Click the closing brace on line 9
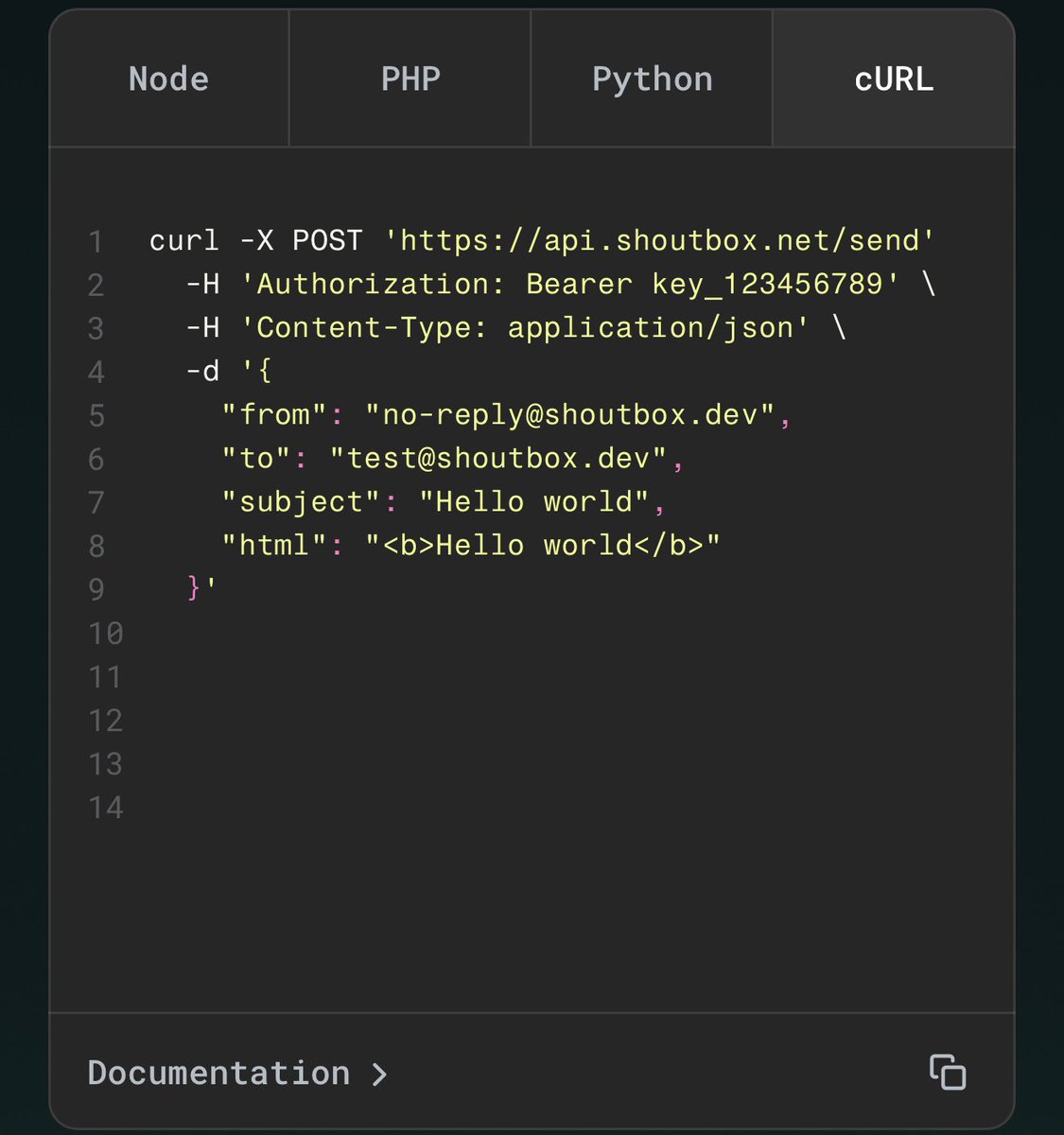The height and width of the screenshot is (1135, 1064). point(195,588)
